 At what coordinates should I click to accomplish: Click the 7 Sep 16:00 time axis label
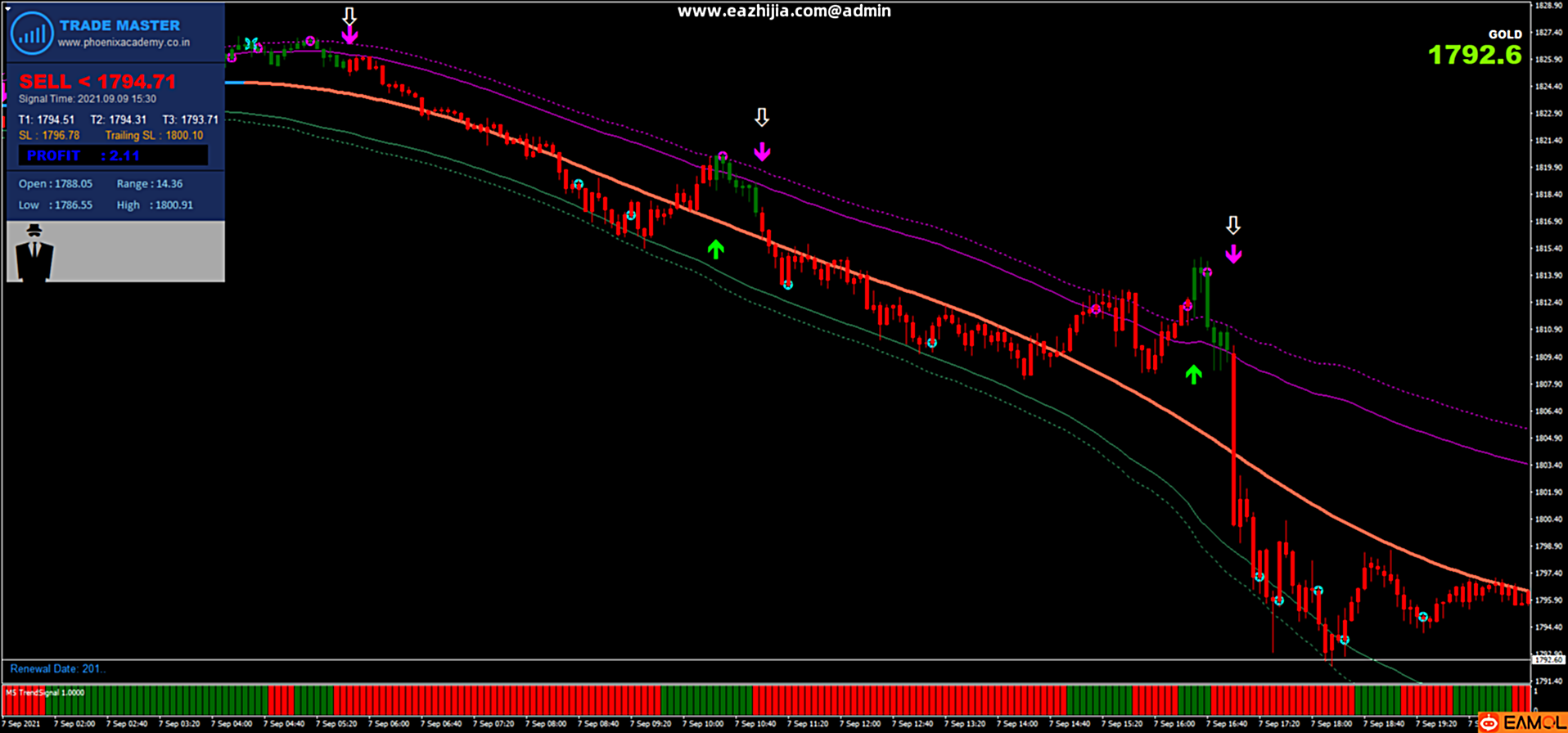click(x=1175, y=724)
